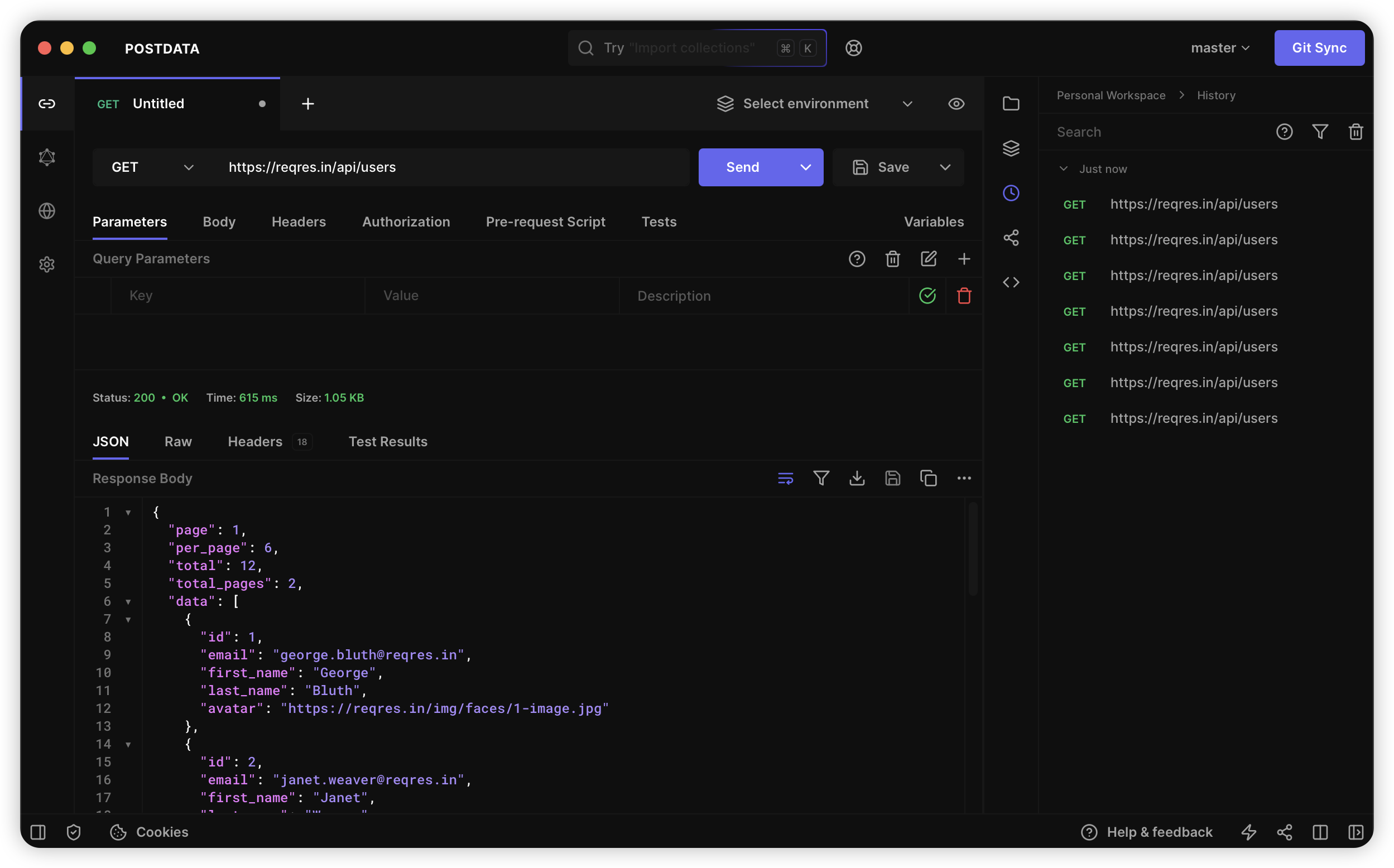1394x868 pixels.
Task: Click the Send request button
Action: (742, 167)
